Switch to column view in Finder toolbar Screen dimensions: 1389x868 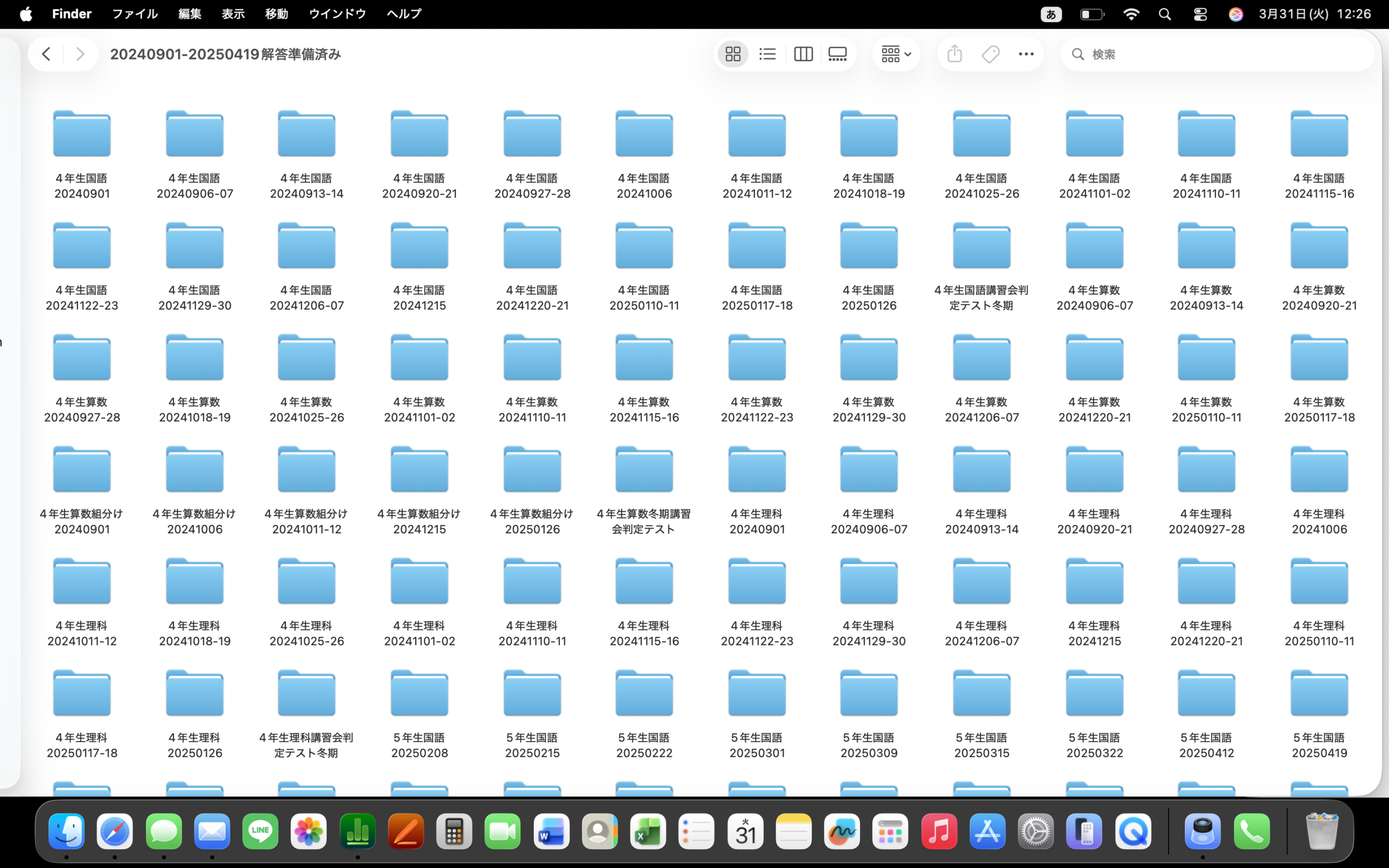coord(803,54)
